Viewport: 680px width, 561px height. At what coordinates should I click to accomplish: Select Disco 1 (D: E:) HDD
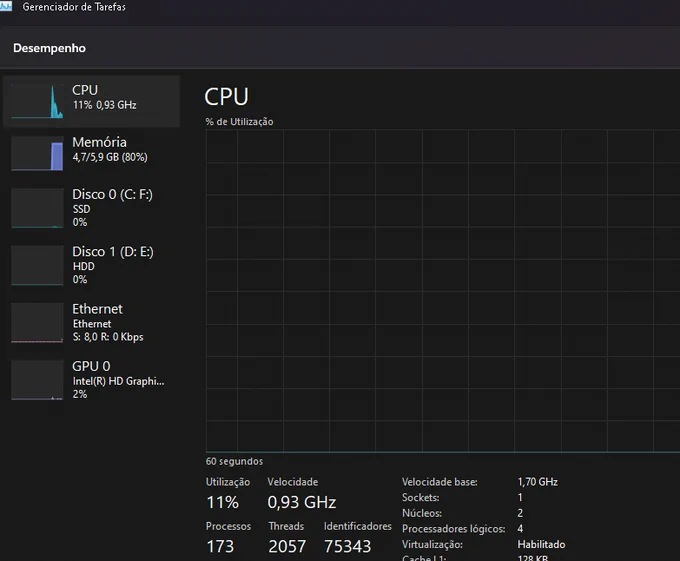(91, 265)
